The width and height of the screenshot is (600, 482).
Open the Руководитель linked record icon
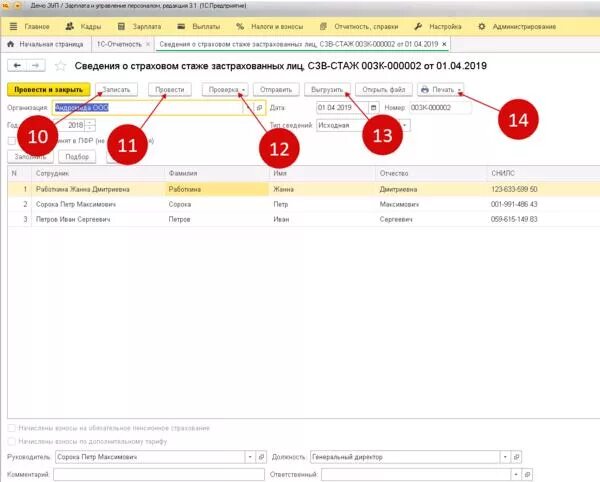(x=261, y=457)
